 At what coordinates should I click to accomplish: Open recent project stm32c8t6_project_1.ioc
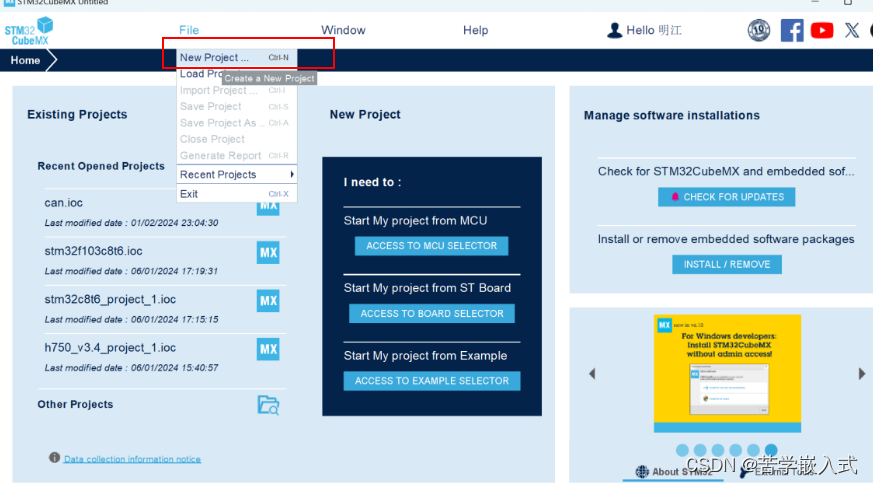click(x=110, y=300)
